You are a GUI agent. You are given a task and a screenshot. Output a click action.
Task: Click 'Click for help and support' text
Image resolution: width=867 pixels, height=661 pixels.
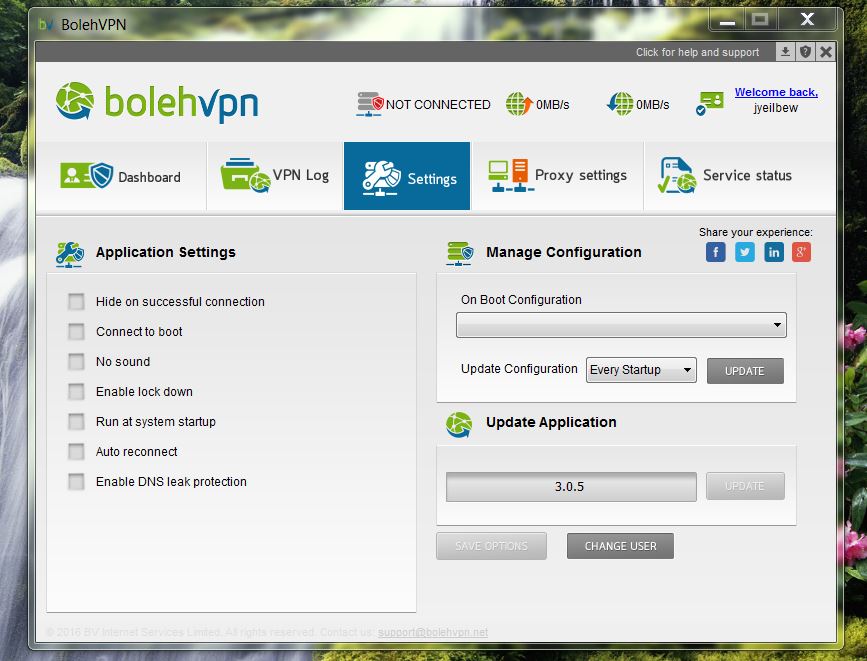697,52
